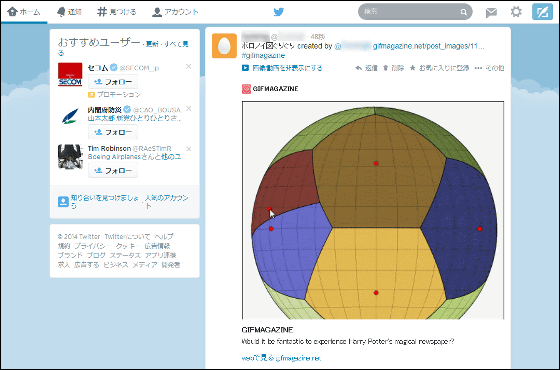Favorite tweet via お気に入りに登録 star
The image size is (560, 370).
(439, 68)
